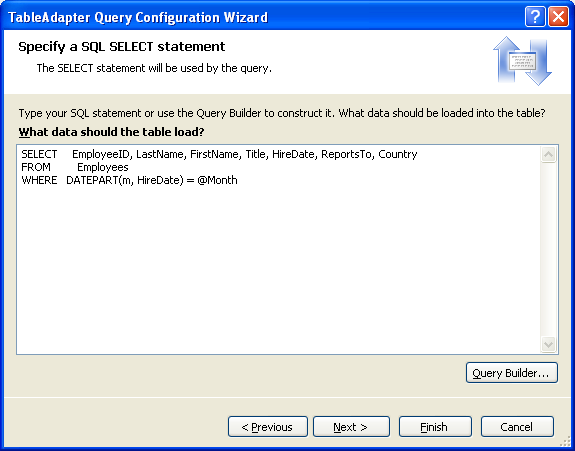
Task: Cancel the query configuration wizard
Action: [x=517, y=427]
